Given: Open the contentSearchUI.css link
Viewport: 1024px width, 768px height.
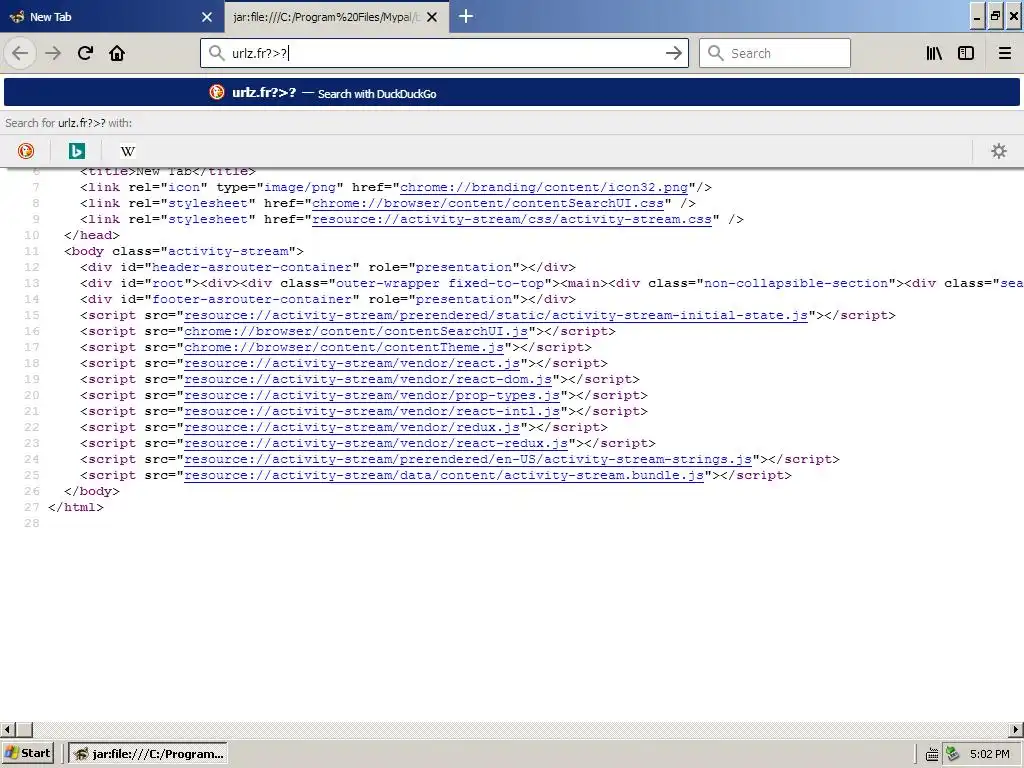Looking at the screenshot, I should [488, 203].
